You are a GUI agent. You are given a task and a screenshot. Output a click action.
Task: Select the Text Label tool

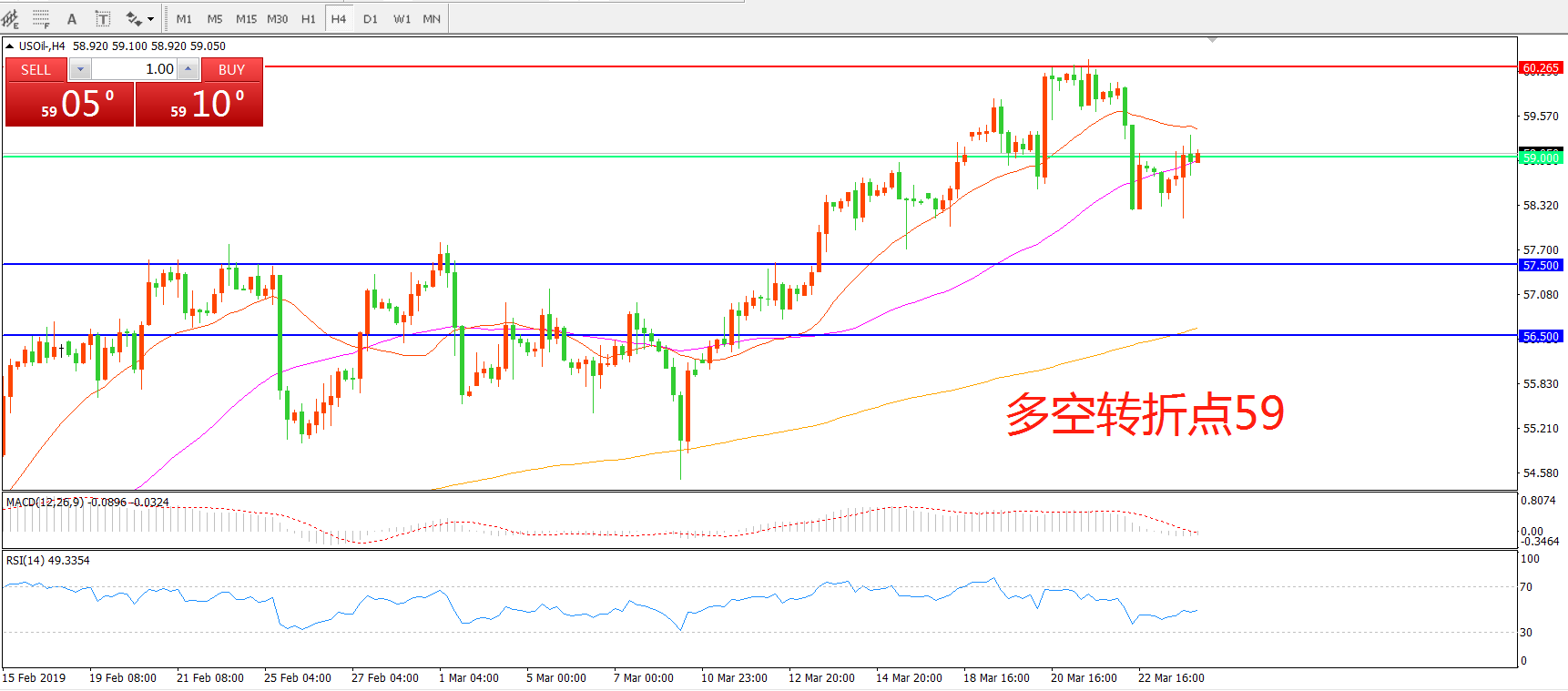pyautogui.click(x=103, y=18)
